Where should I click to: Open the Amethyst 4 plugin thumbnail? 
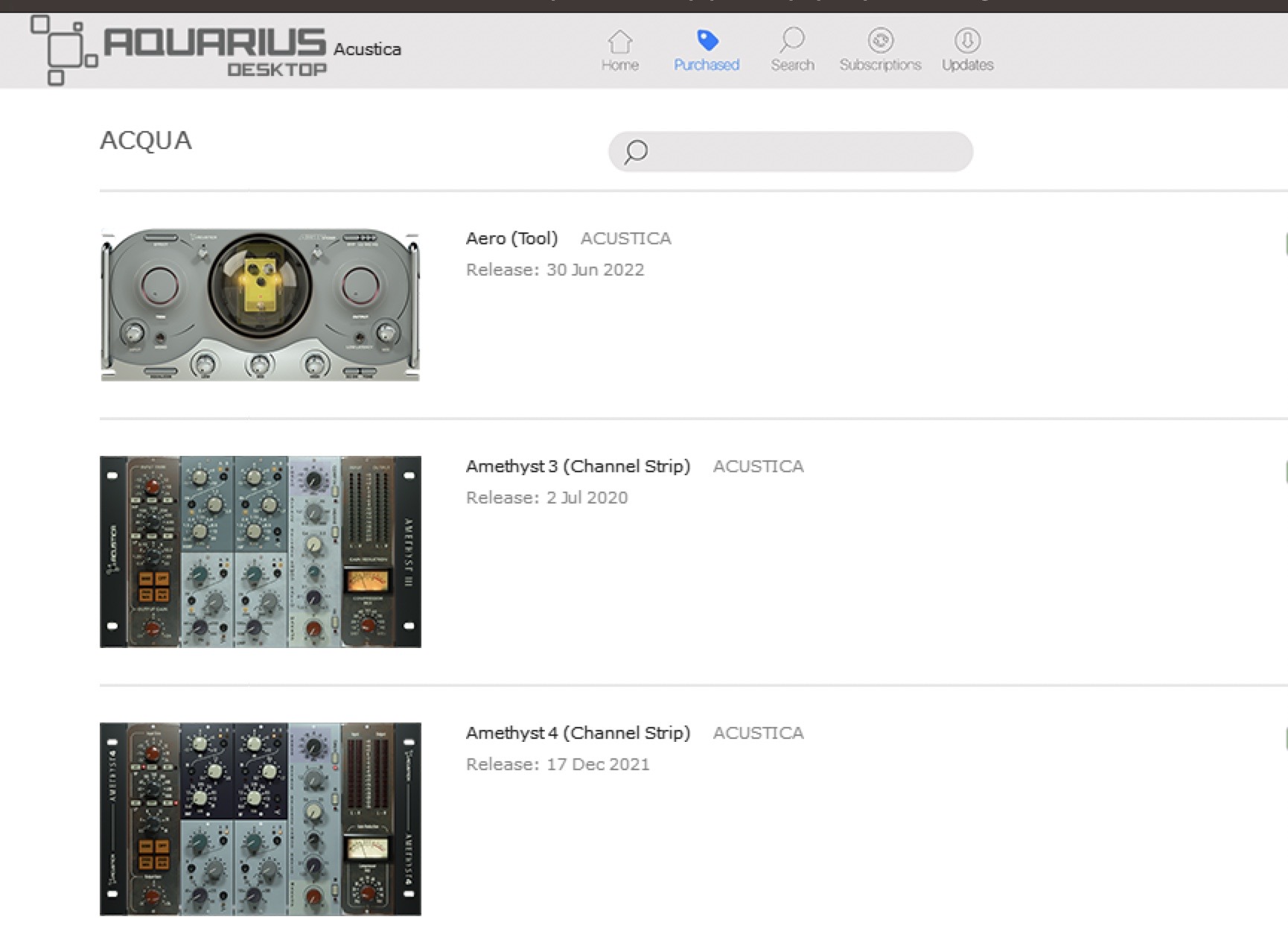pos(260,819)
